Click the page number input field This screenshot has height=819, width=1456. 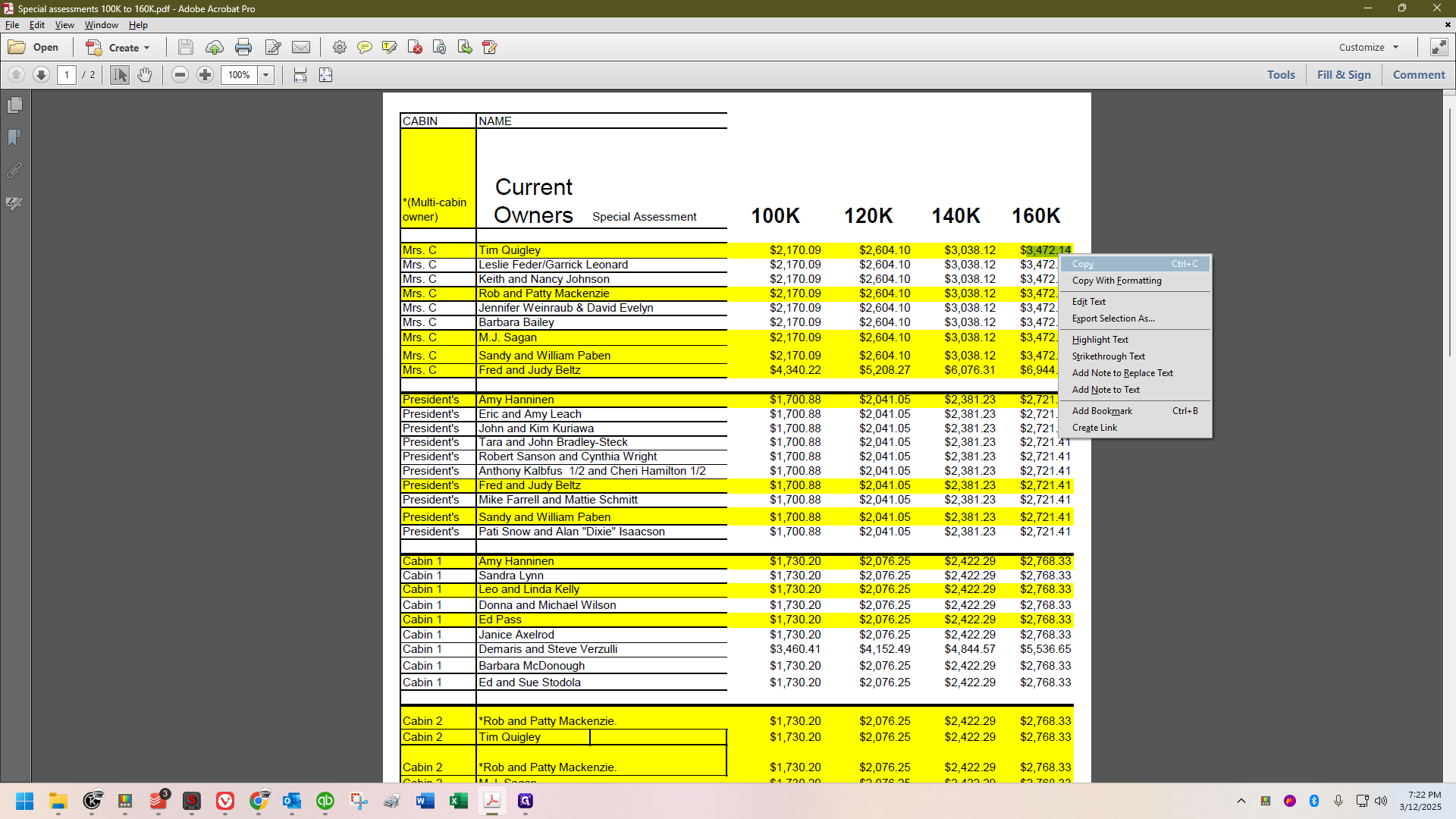[x=67, y=74]
